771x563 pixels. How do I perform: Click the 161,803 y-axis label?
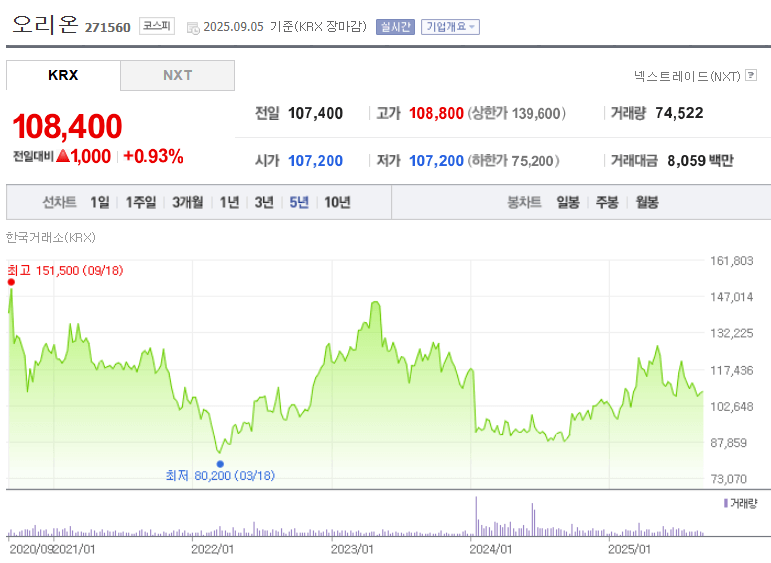coord(732,261)
